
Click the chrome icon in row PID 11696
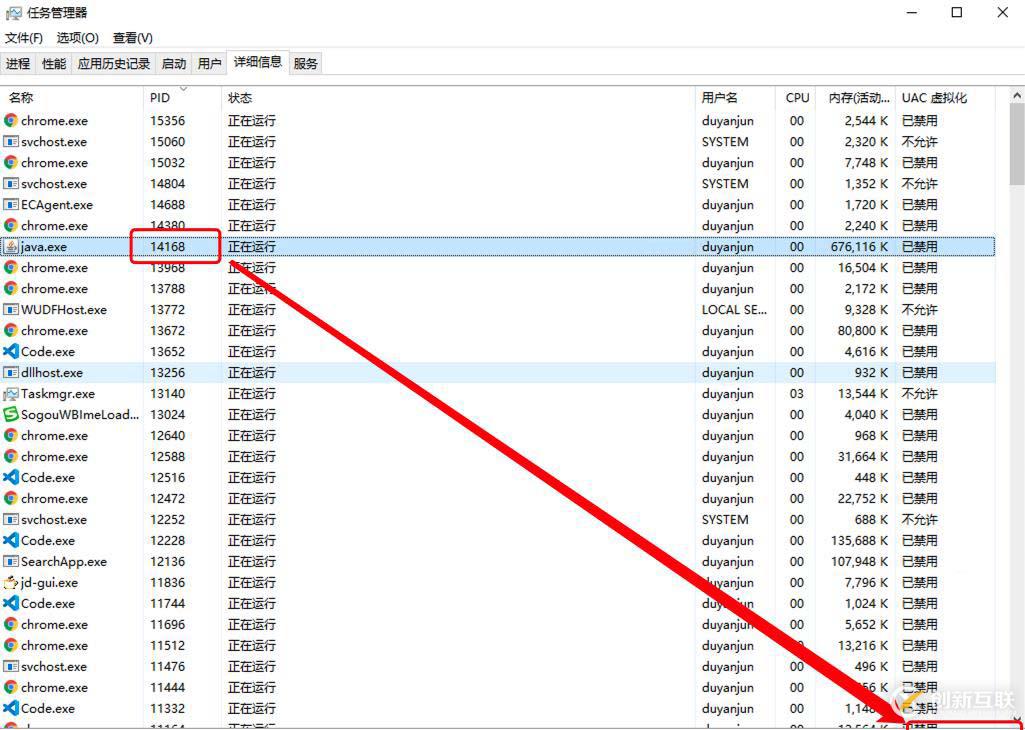[x=10, y=624]
